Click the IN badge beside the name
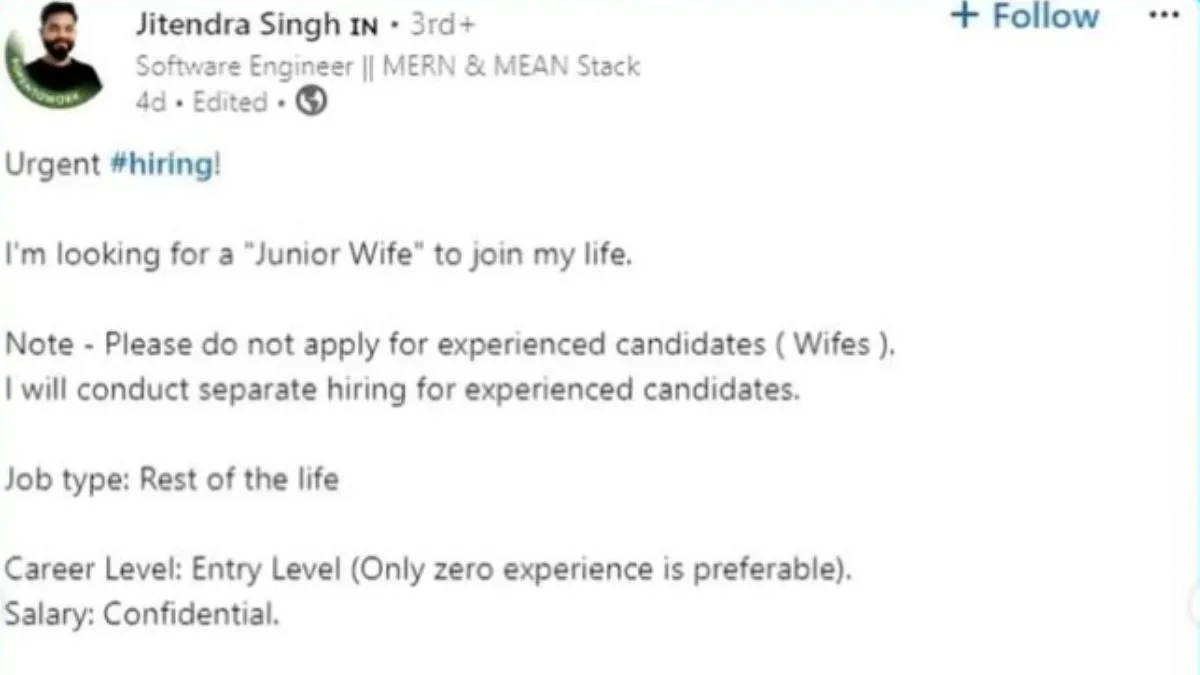 (x=362, y=29)
